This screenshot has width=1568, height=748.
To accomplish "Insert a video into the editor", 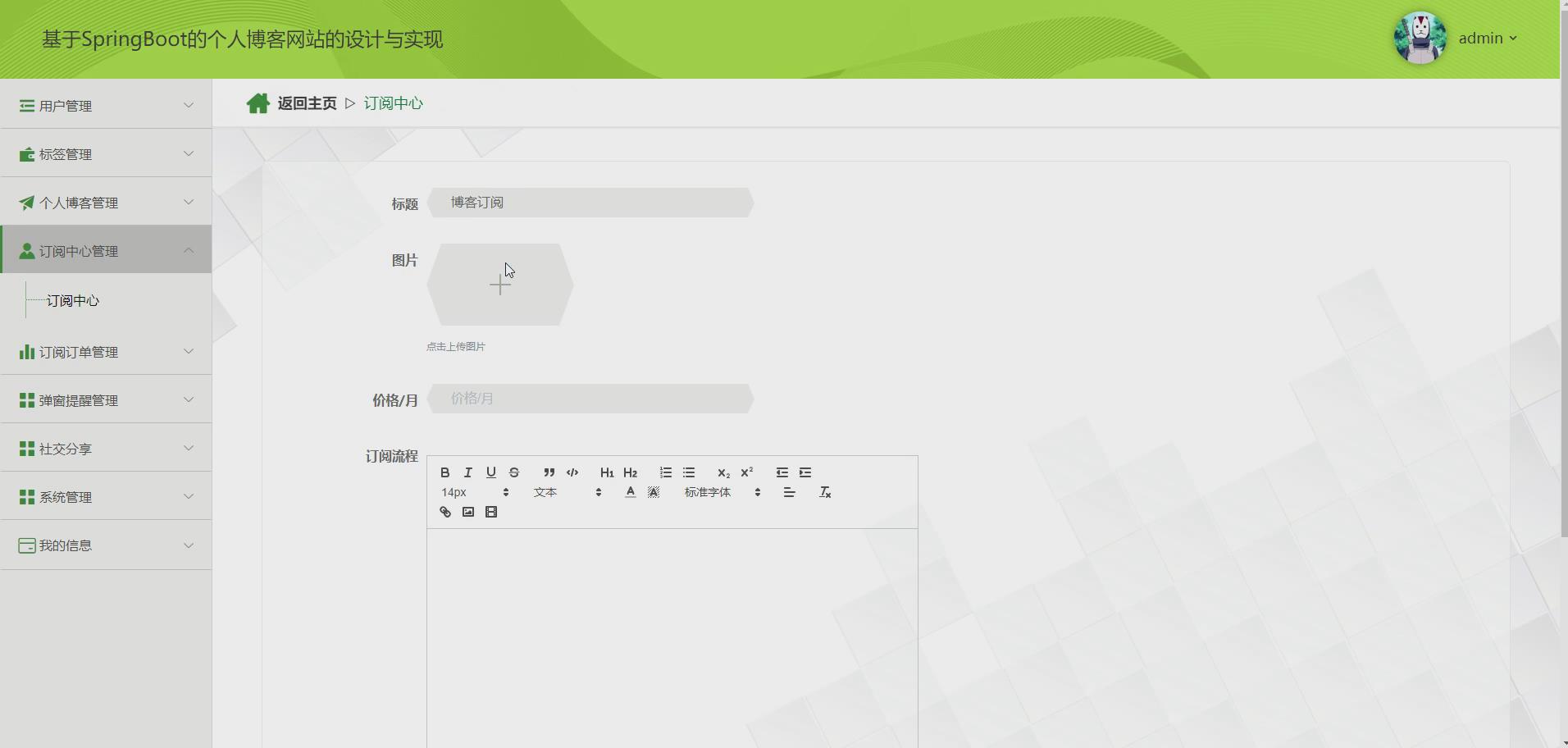I will pyautogui.click(x=490, y=512).
